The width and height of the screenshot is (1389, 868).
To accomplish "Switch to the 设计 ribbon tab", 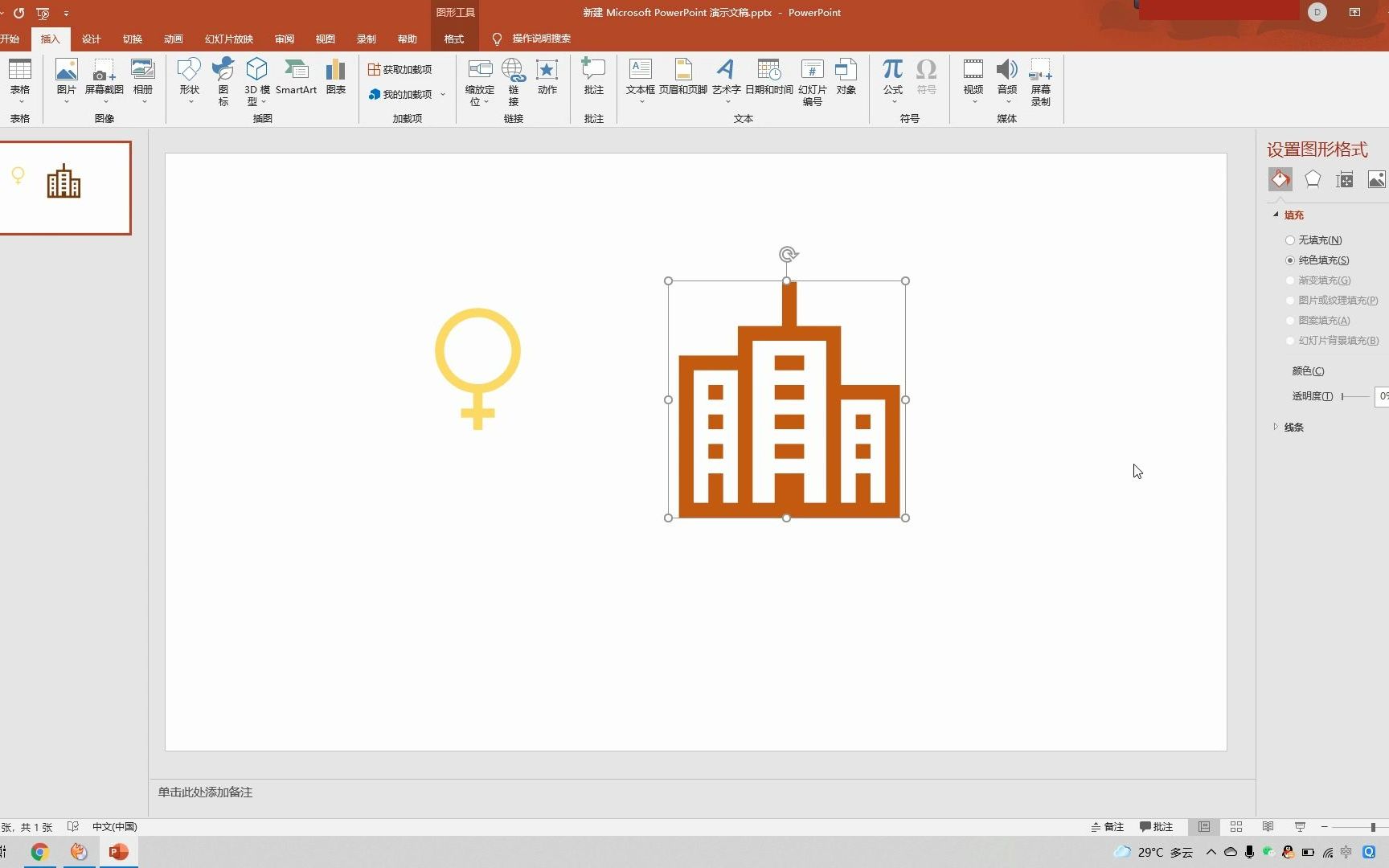I will pyautogui.click(x=92, y=39).
